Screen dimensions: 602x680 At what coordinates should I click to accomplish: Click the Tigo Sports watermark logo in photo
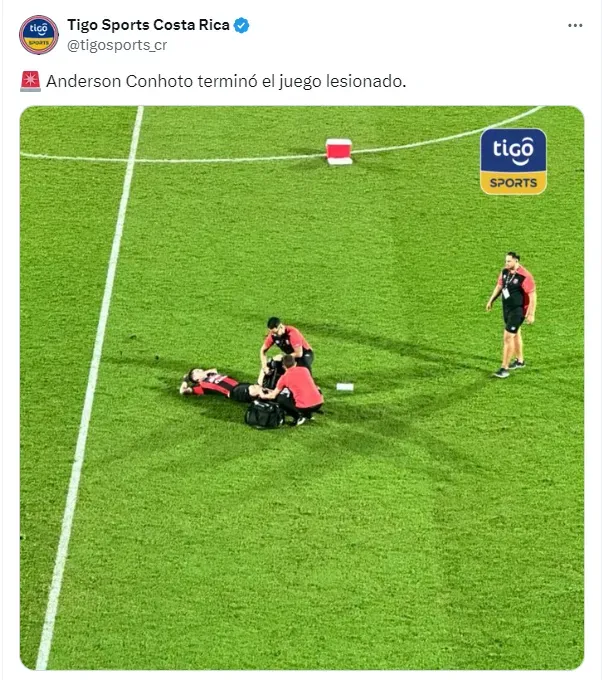coord(513,161)
